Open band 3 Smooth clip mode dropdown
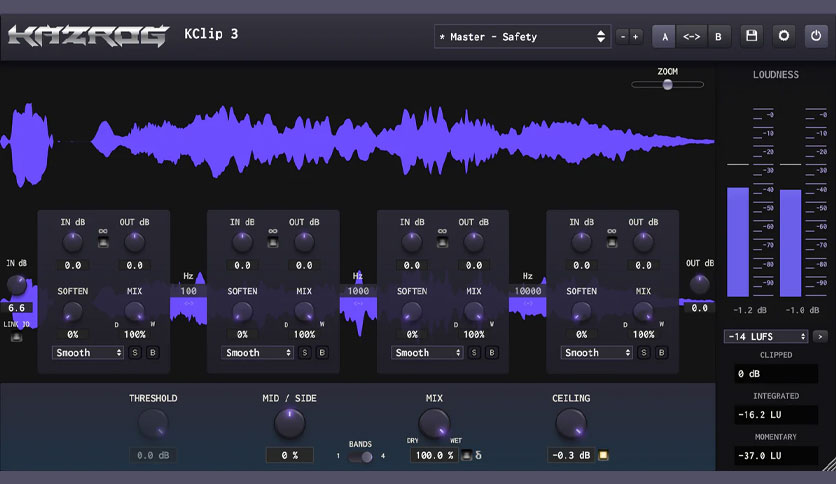The height and width of the screenshot is (484, 836). pos(427,353)
